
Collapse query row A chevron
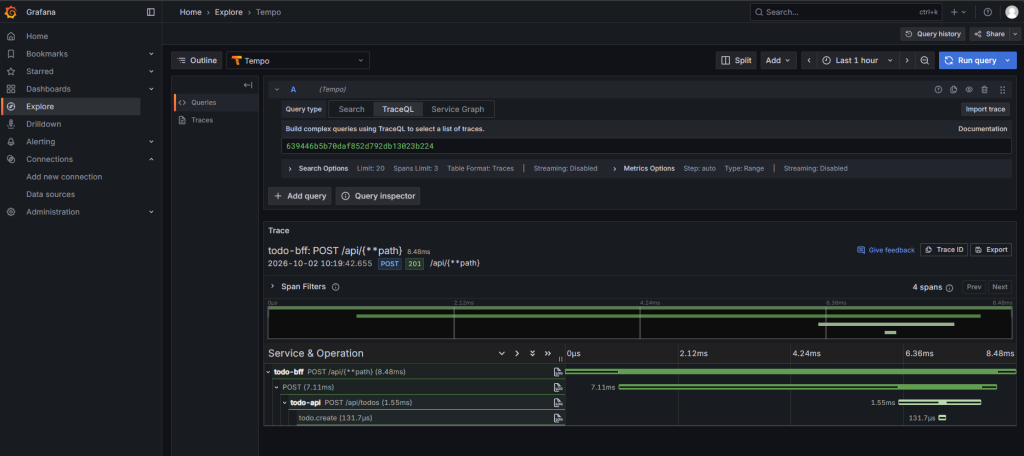tap(277, 90)
